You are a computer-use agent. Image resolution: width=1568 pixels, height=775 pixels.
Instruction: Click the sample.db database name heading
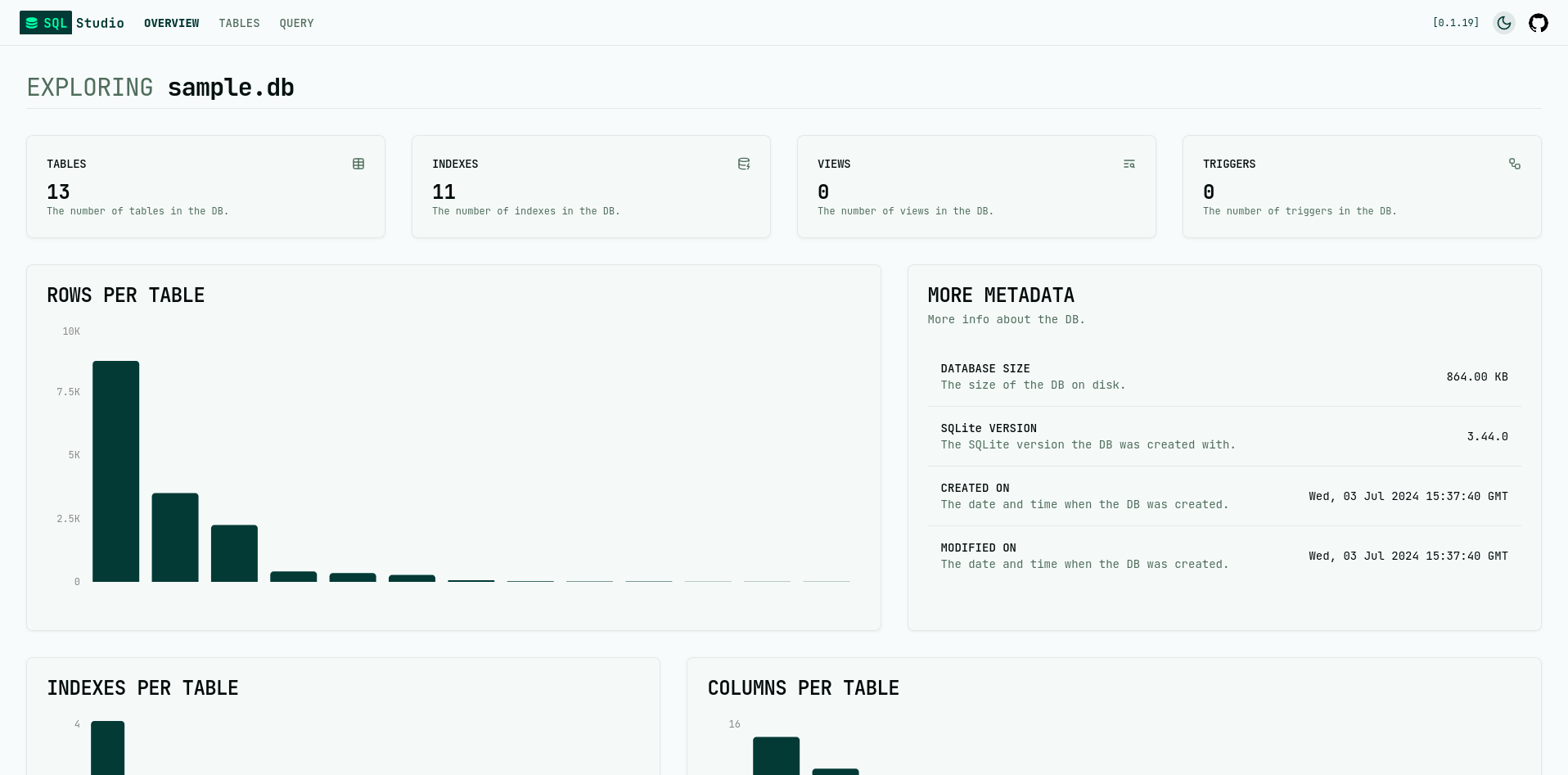(x=231, y=88)
